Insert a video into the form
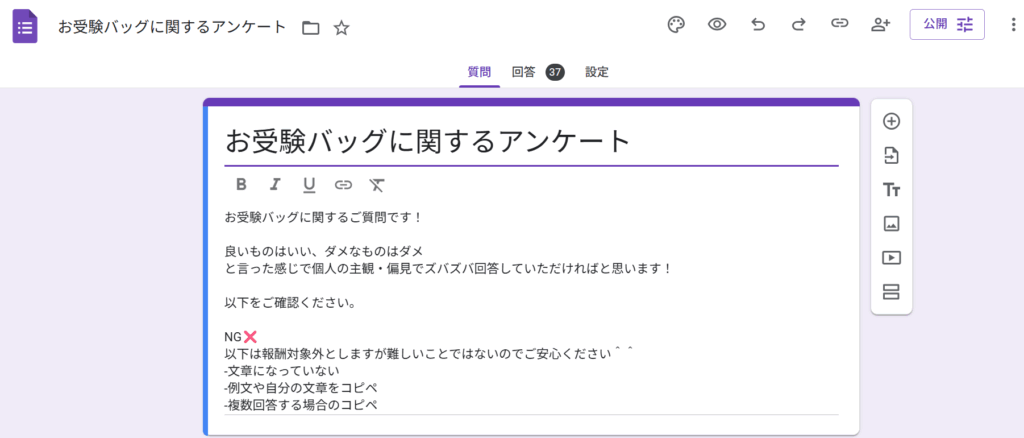Image resolution: width=1024 pixels, height=438 pixels. [x=891, y=258]
